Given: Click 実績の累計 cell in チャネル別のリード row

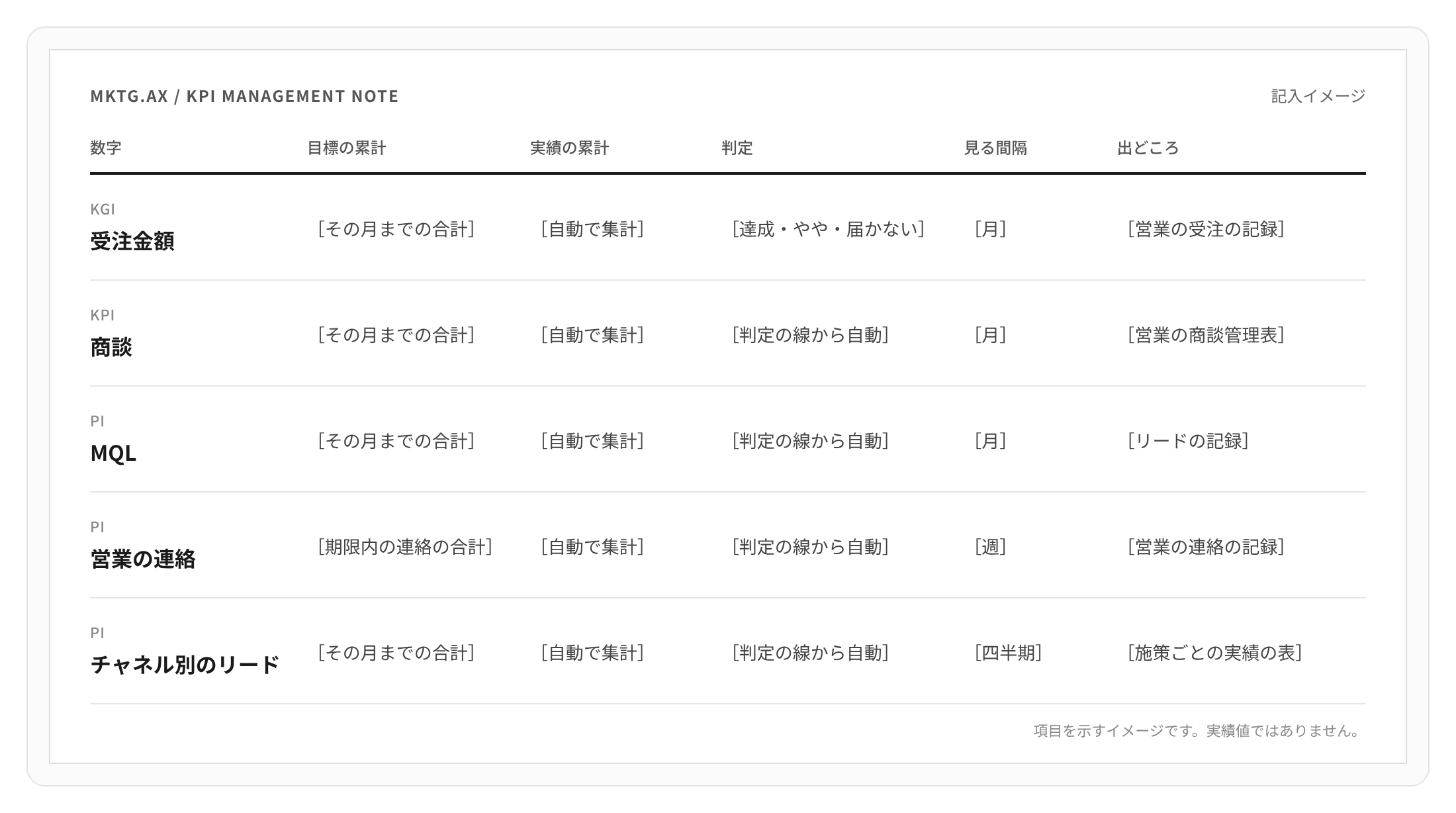Looking at the screenshot, I should (x=592, y=653).
